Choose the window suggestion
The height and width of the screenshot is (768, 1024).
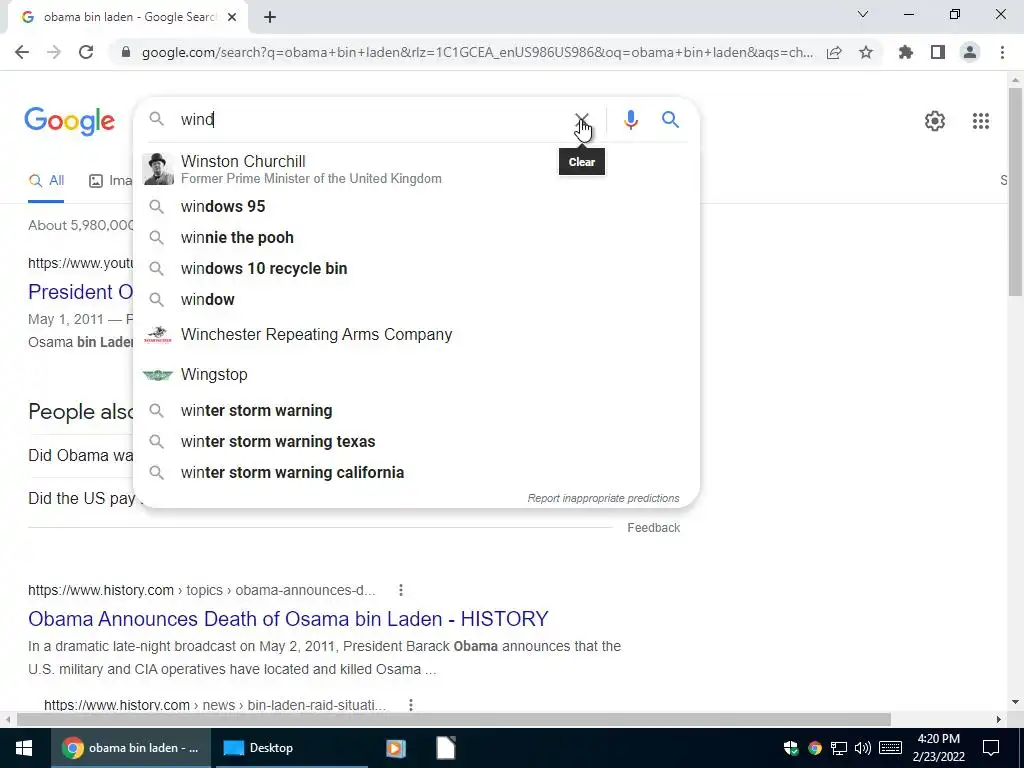point(416,300)
